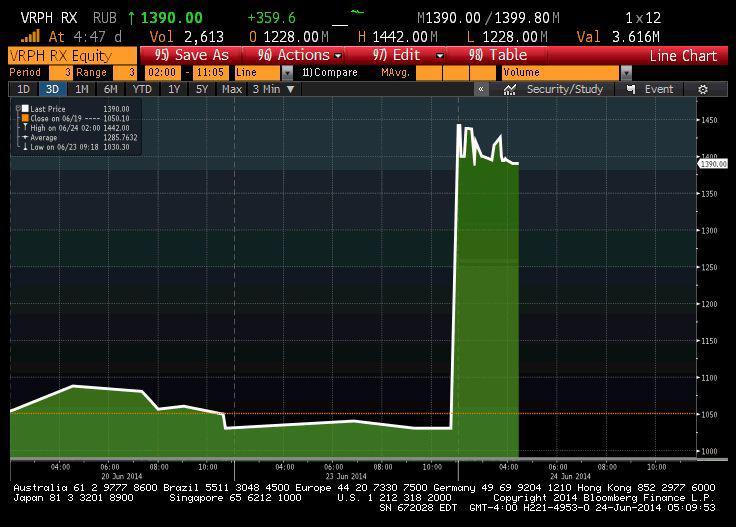Image resolution: width=736 pixels, height=527 pixels.
Task: Click the orange Close on 06/19 legend marker
Action: (25, 118)
